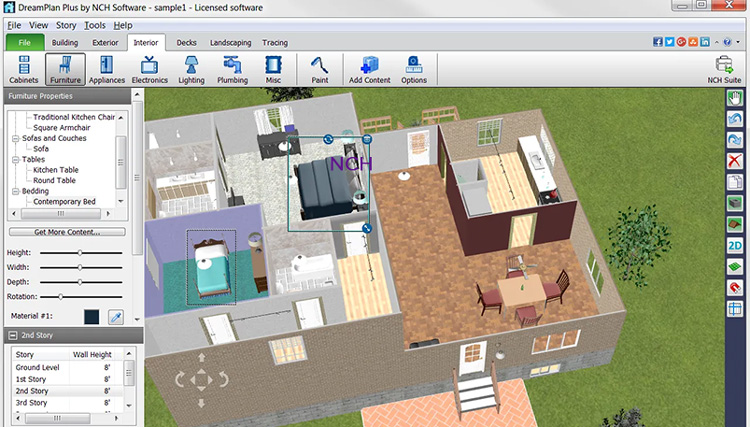Viewport: 750px width, 427px height.
Task: Click the brown roof view icon
Action: click(x=735, y=224)
